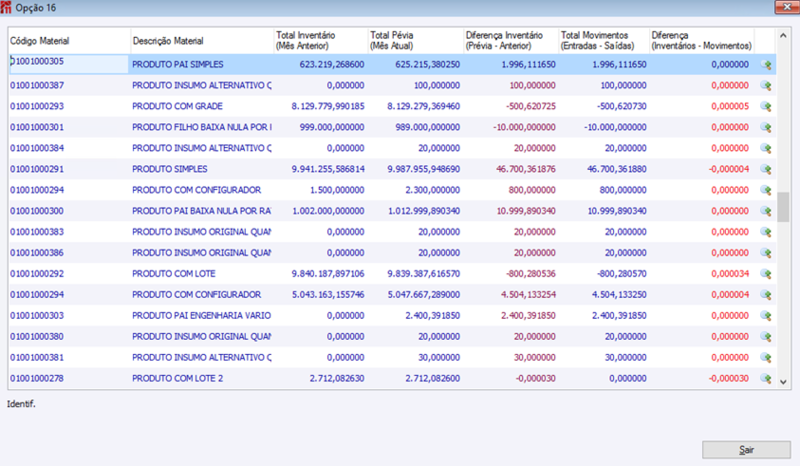Open detail icon for row with inventory 1.500,000000
The image size is (800, 466).
[765, 190]
